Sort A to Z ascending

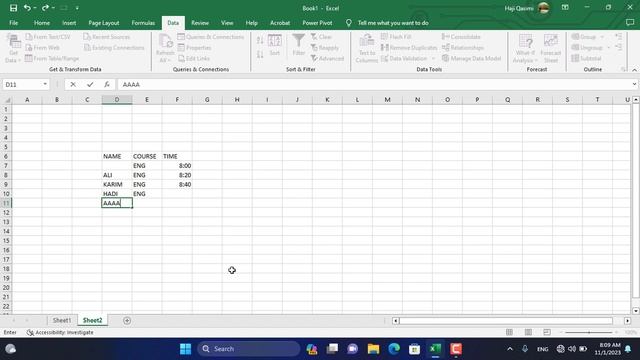pyautogui.click(x=260, y=40)
